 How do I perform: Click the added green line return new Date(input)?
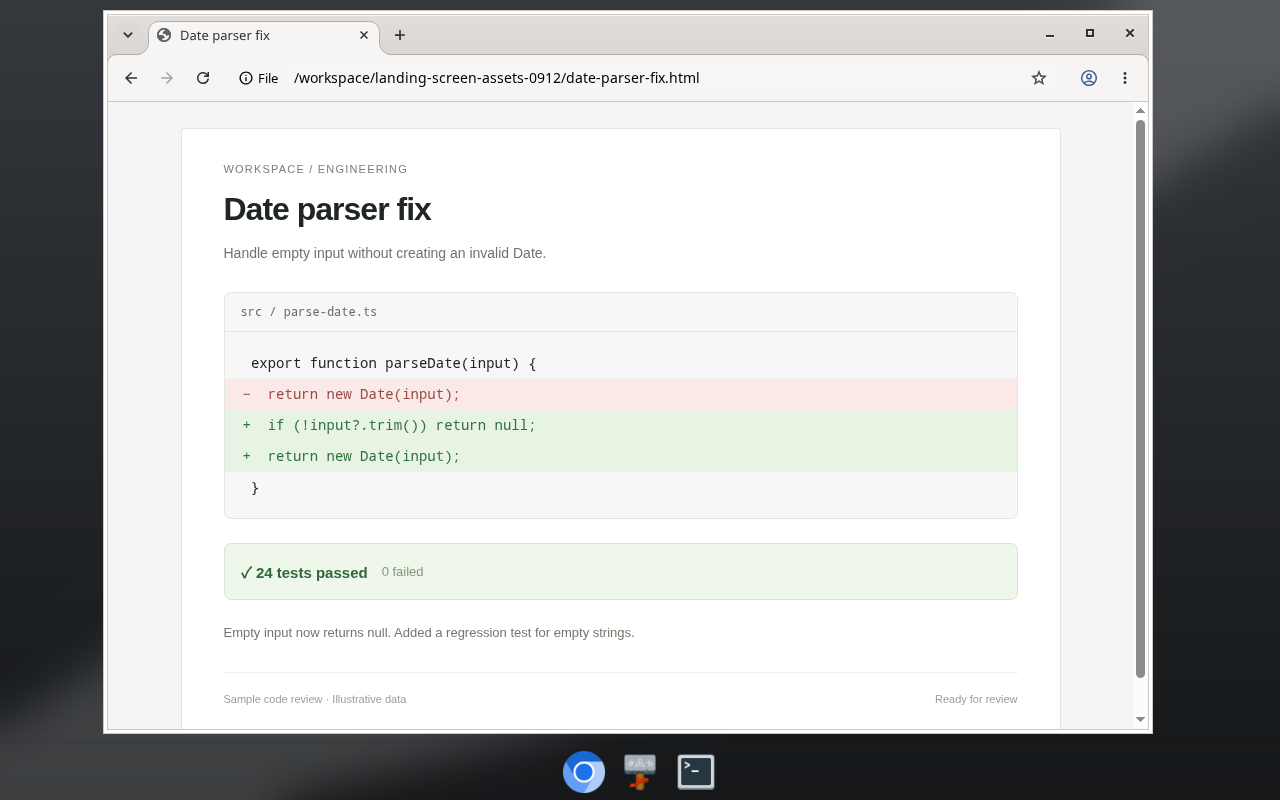(621, 456)
